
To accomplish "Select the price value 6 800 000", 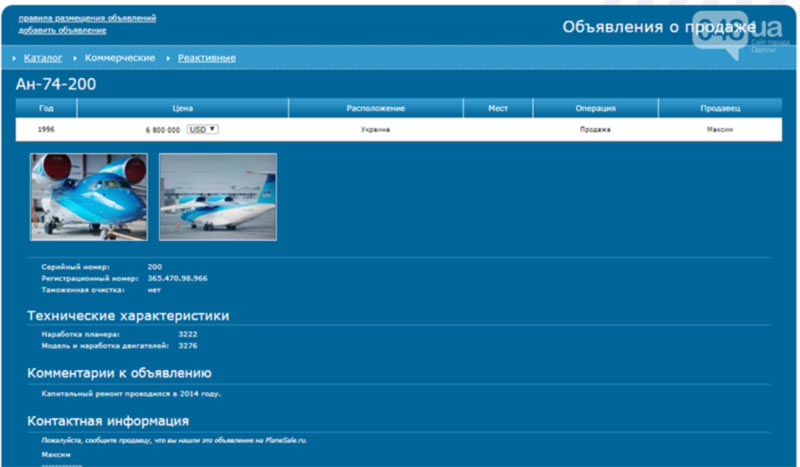I will [x=163, y=130].
